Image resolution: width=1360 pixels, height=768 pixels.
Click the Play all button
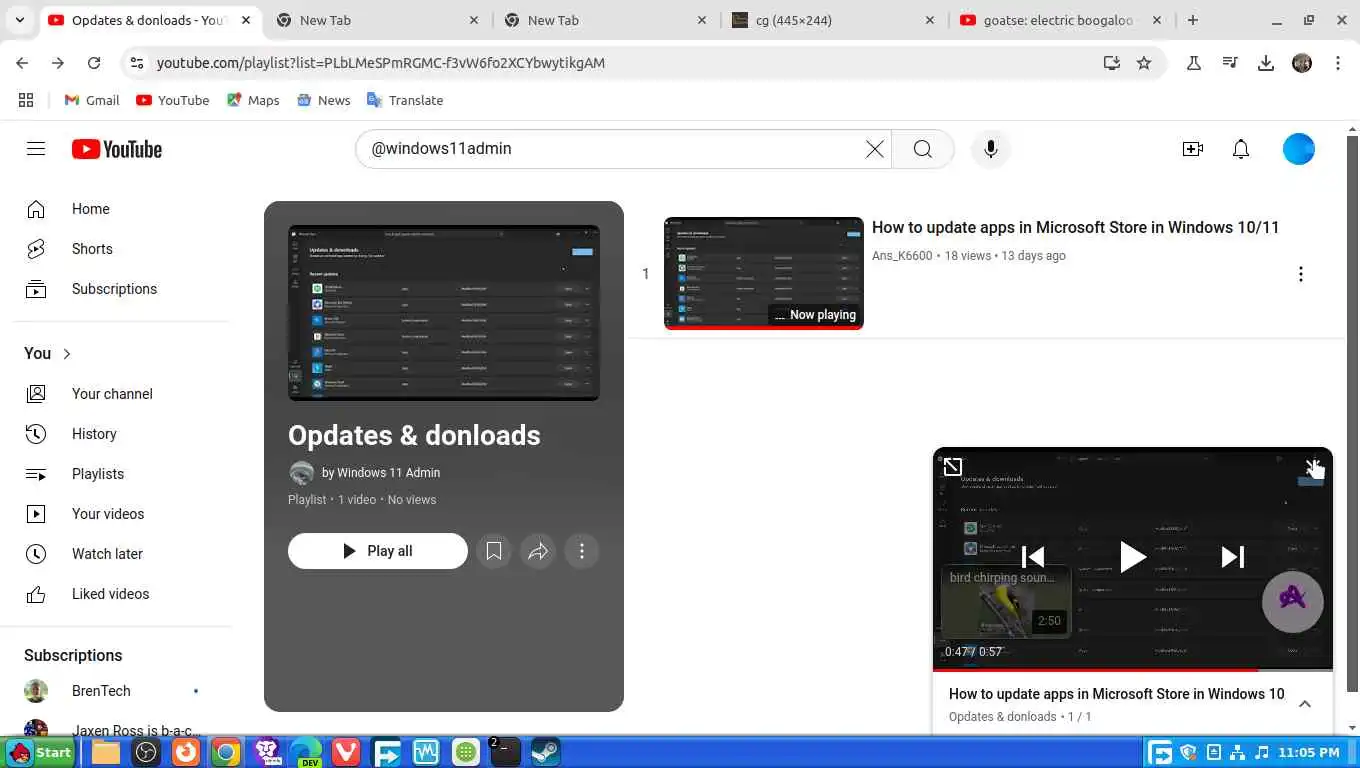click(x=378, y=551)
